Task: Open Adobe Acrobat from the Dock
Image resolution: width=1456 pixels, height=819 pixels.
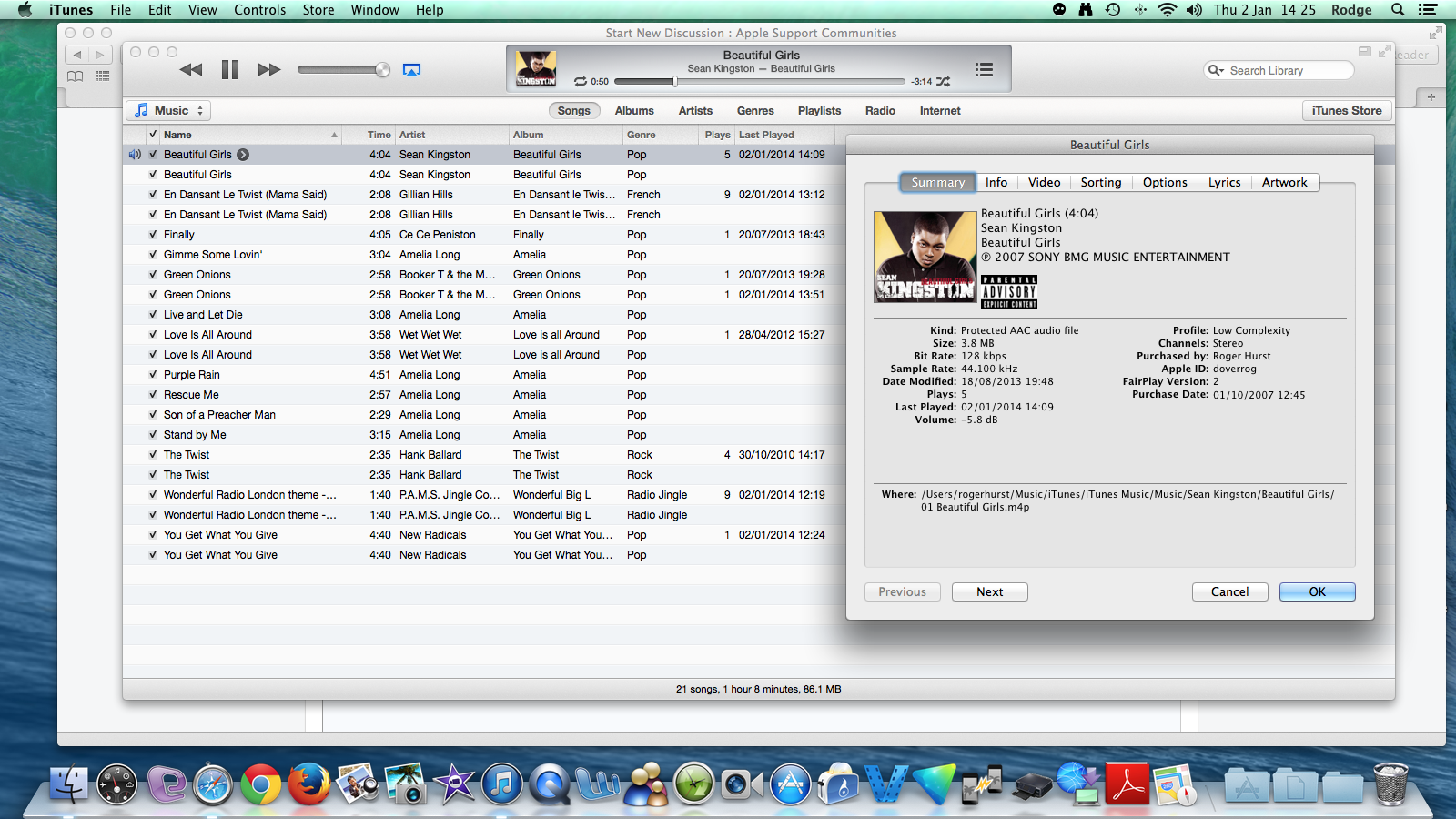Action: 1127,784
